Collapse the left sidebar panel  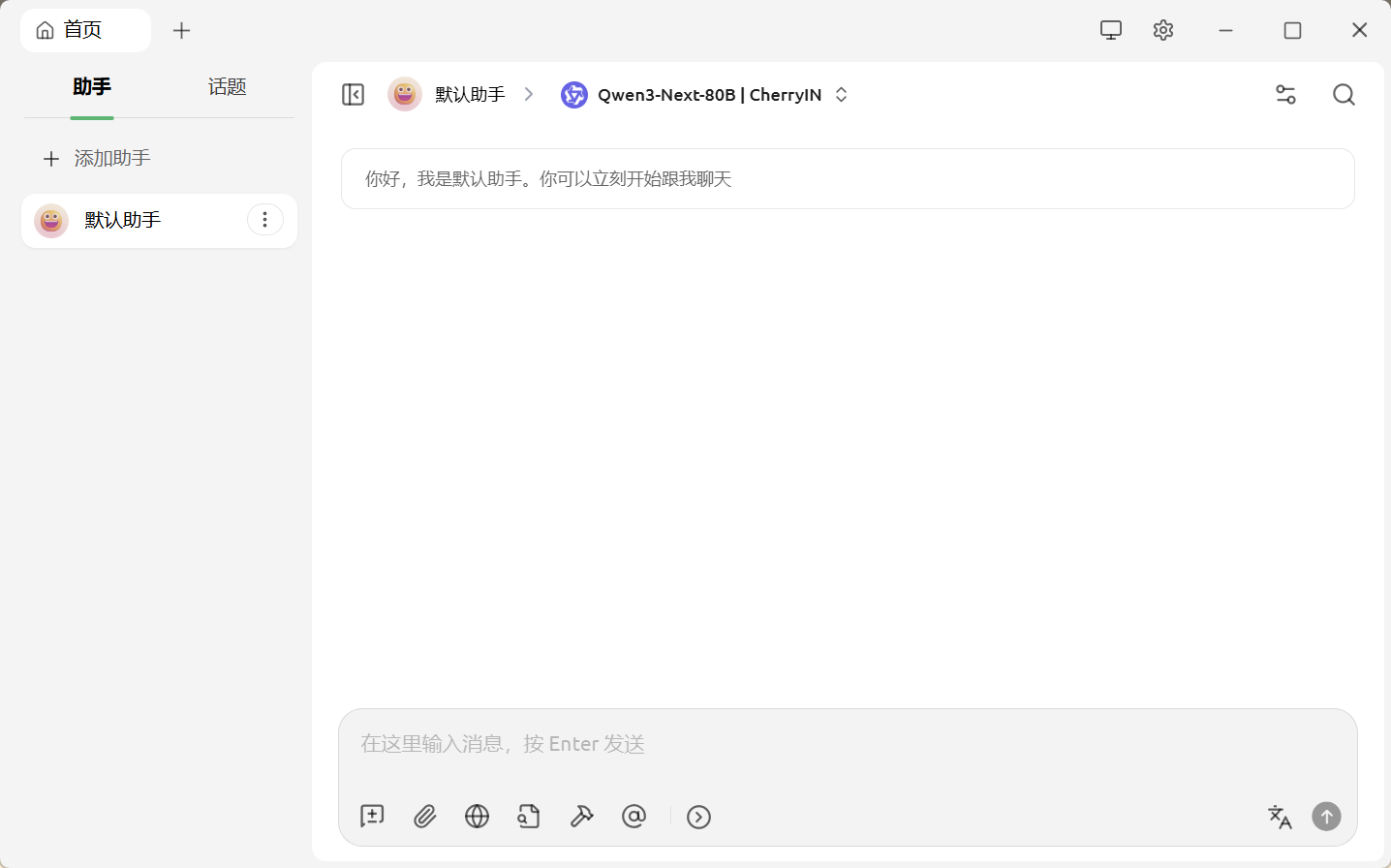tap(353, 94)
